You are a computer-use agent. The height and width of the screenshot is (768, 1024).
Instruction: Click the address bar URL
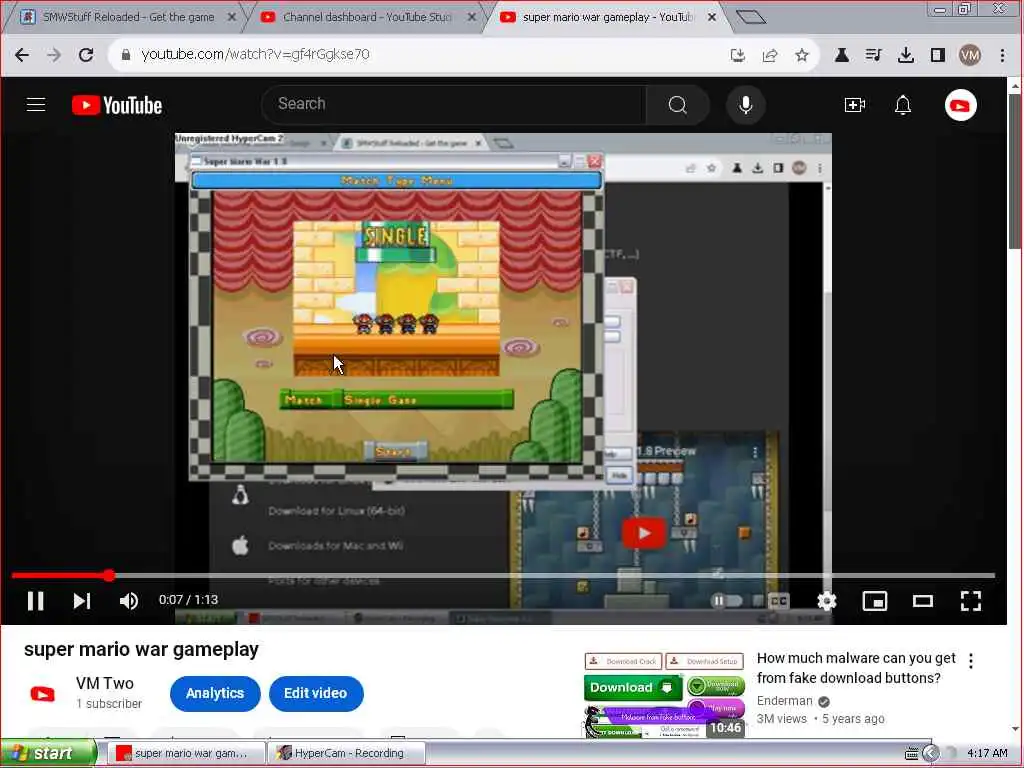255,54
